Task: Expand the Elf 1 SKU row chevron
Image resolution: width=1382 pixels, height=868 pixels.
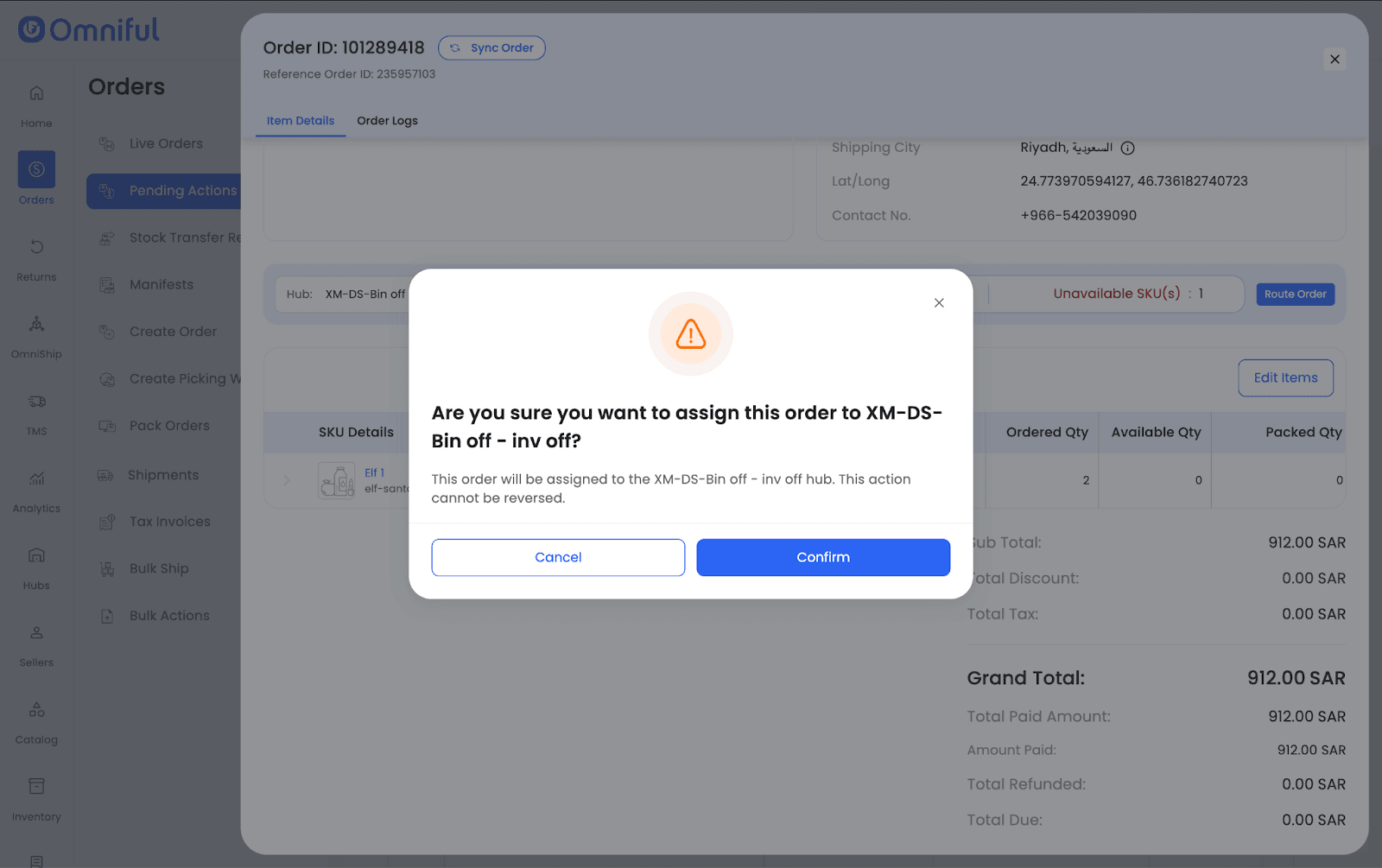Action: [x=287, y=480]
